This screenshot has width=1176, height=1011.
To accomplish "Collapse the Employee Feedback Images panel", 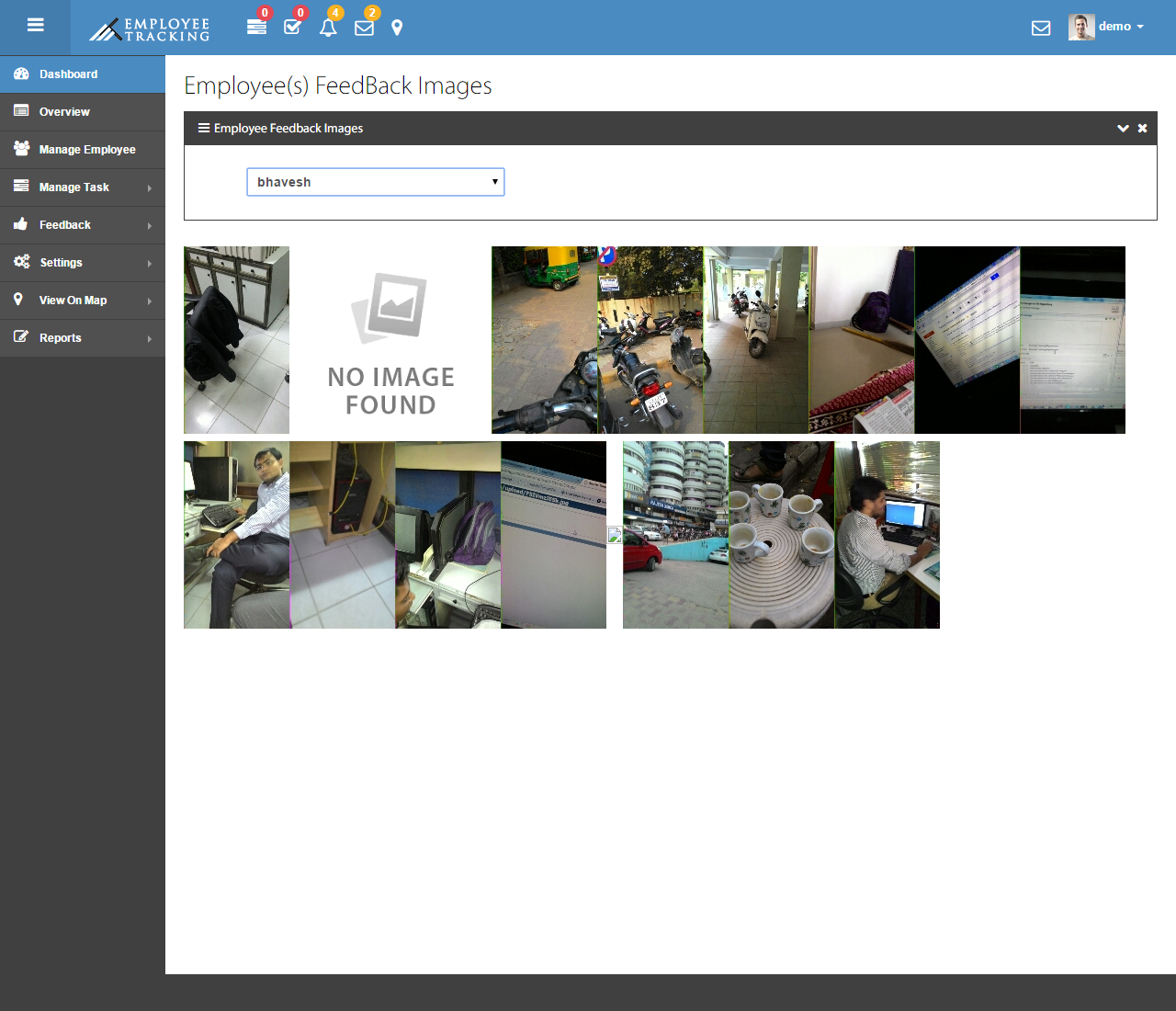I will click(x=1123, y=129).
